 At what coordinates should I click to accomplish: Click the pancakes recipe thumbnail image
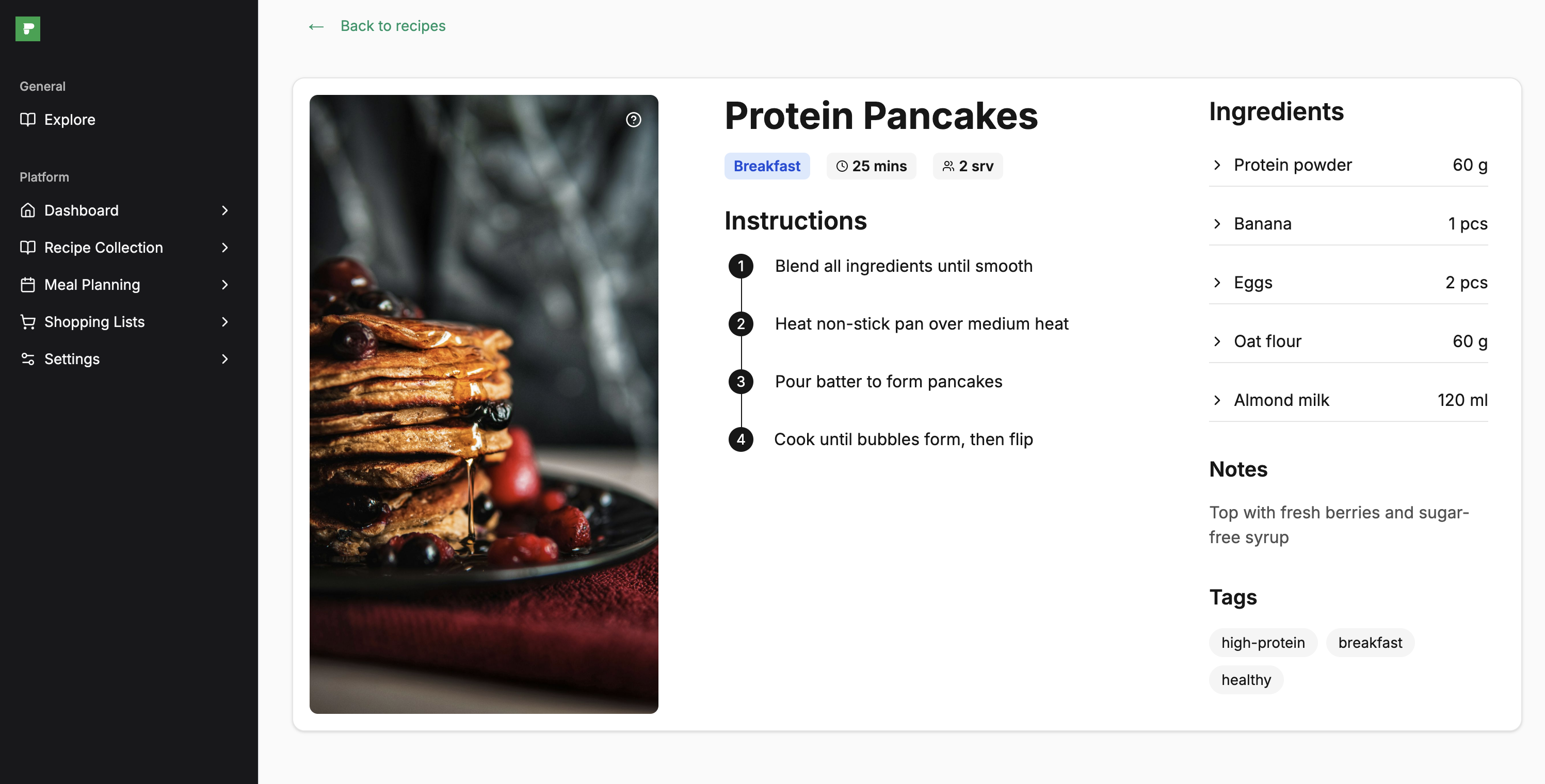tap(484, 404)
